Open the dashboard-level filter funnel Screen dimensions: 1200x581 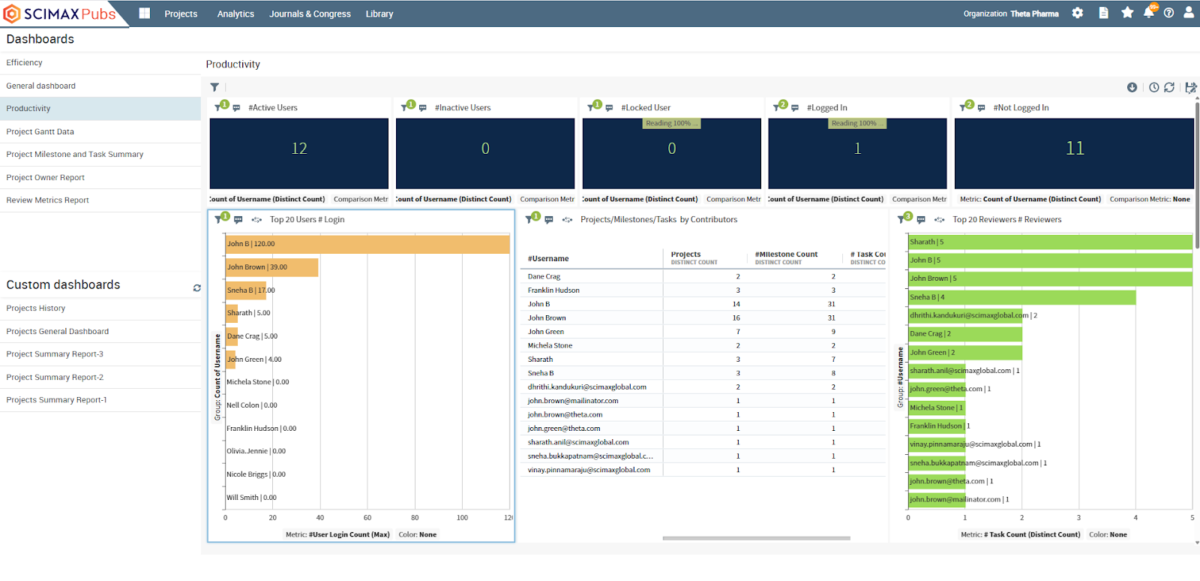pos(214,87)
